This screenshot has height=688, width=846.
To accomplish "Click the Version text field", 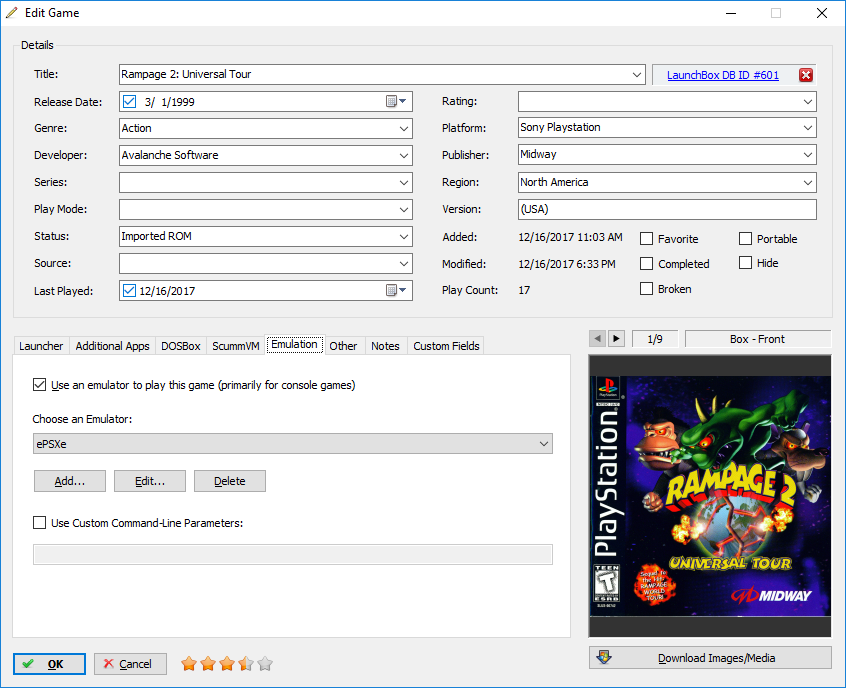I will [x=667, y=209].
